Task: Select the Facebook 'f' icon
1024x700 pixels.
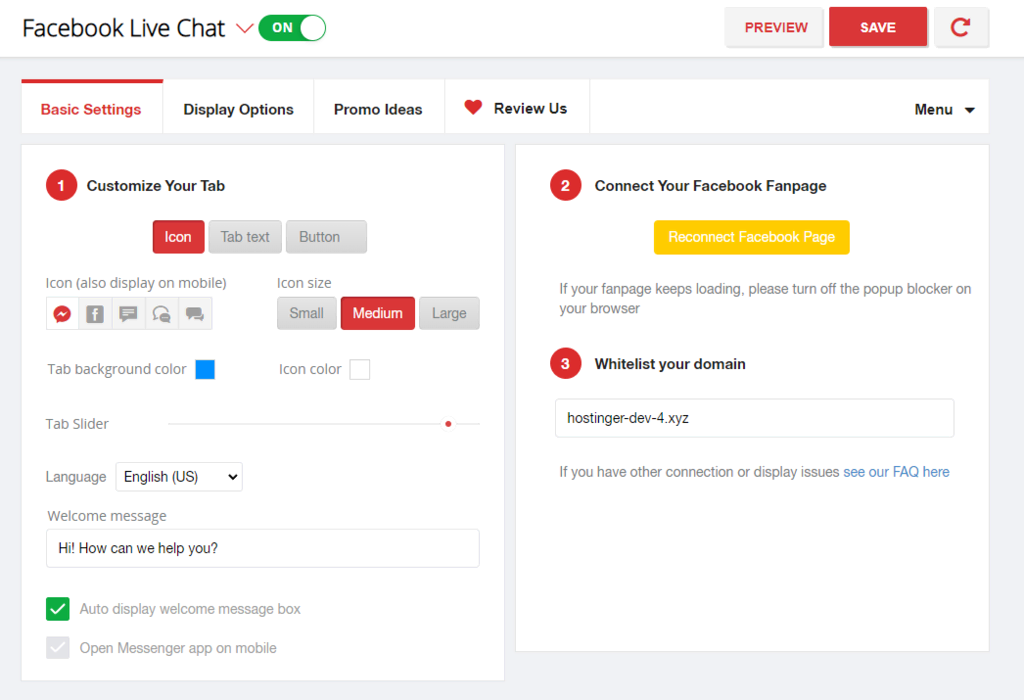Action: tap(95, 314)
